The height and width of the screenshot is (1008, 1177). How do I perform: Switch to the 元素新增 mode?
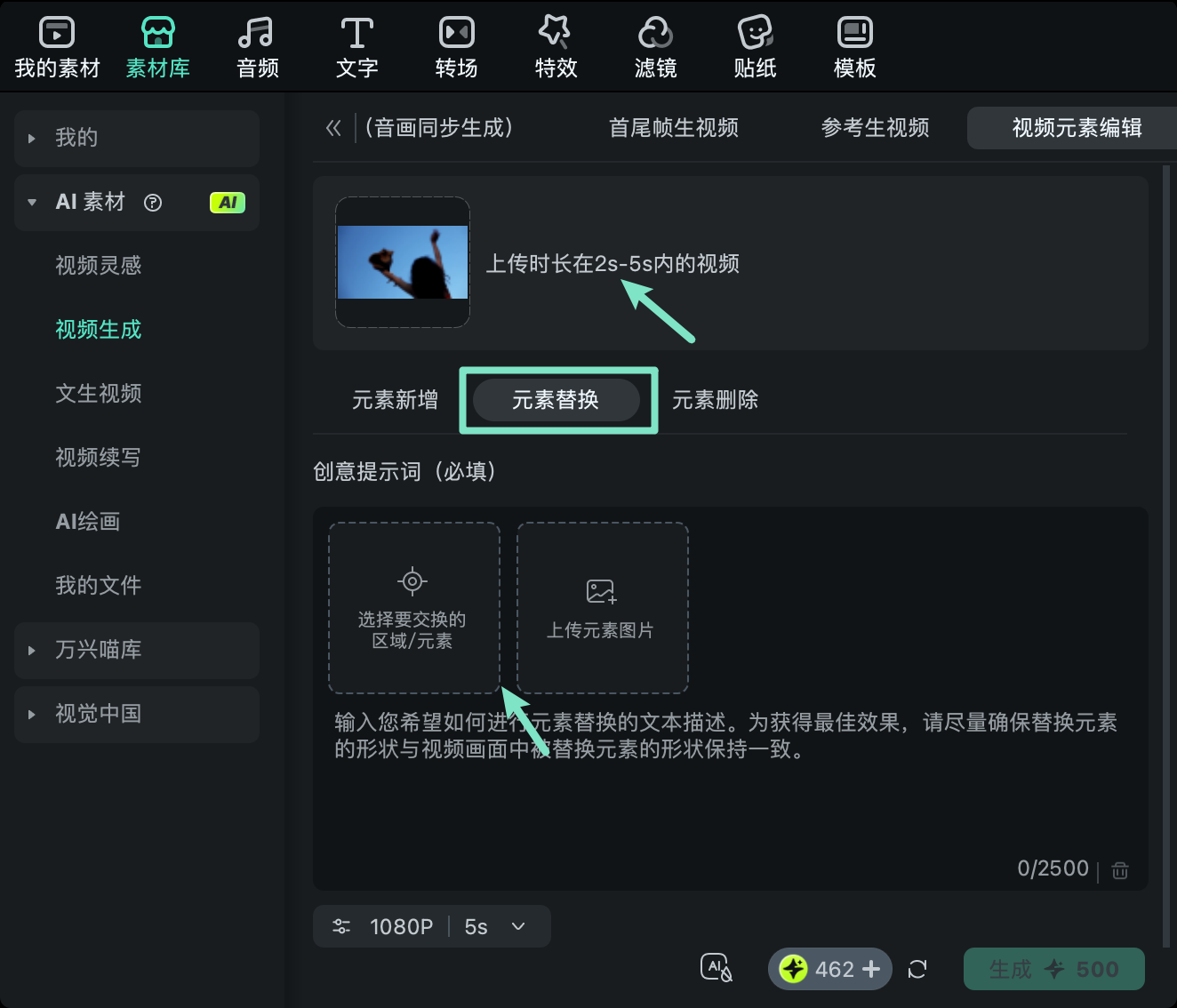(x=395, y=400)
